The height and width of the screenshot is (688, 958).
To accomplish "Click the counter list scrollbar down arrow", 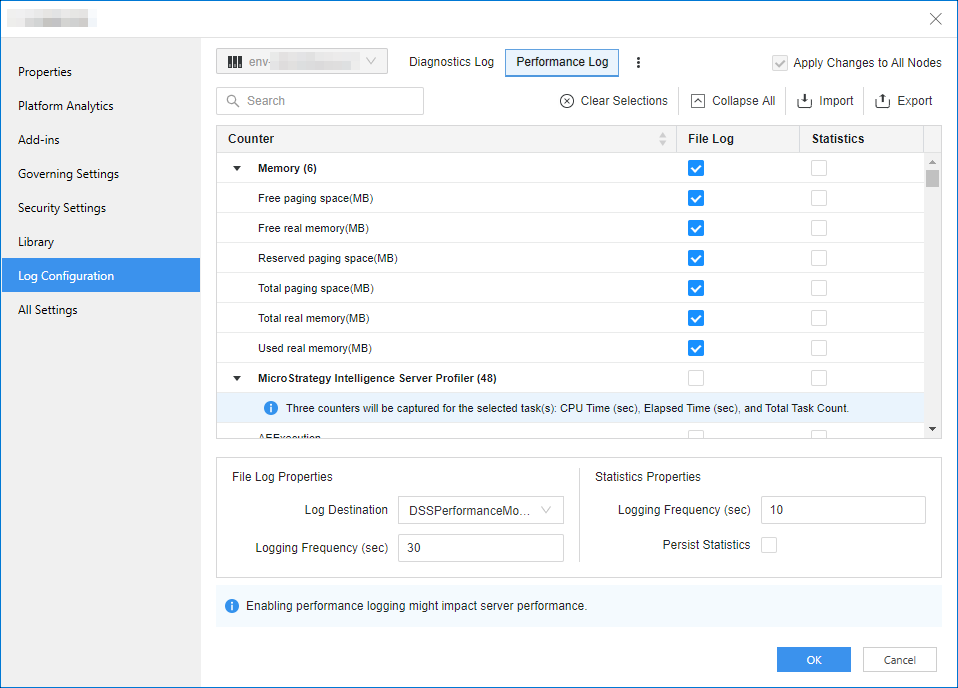I will pos(932,429).
